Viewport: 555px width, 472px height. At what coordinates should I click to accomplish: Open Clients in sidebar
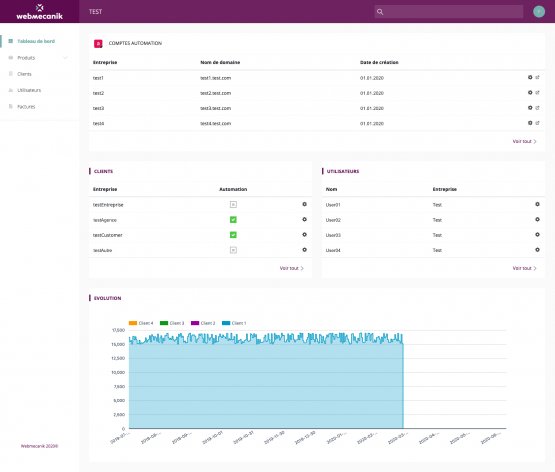pyautogui.click(x=24, y=74)
